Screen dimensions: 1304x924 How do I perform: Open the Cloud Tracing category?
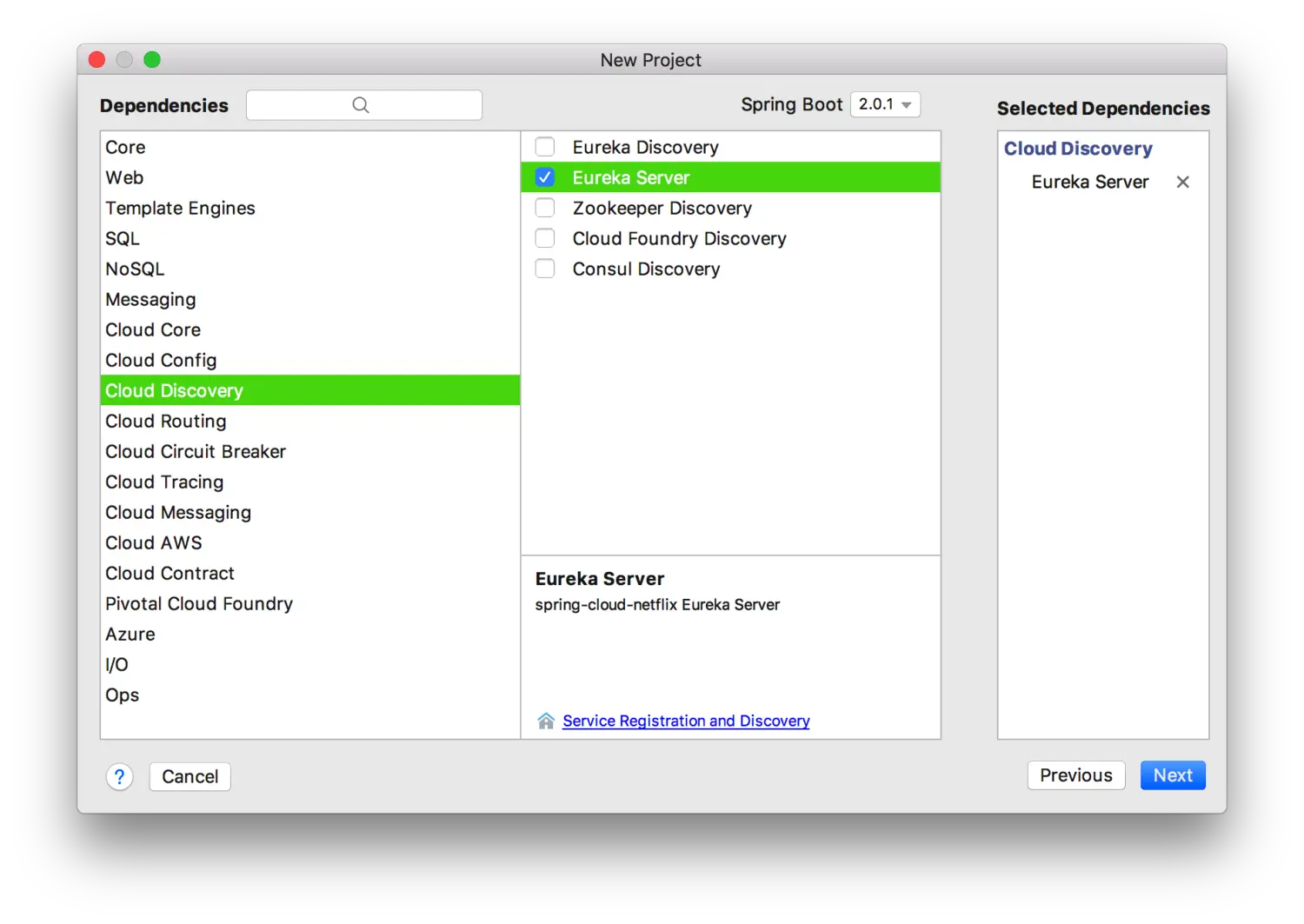[x=310, y=482]
